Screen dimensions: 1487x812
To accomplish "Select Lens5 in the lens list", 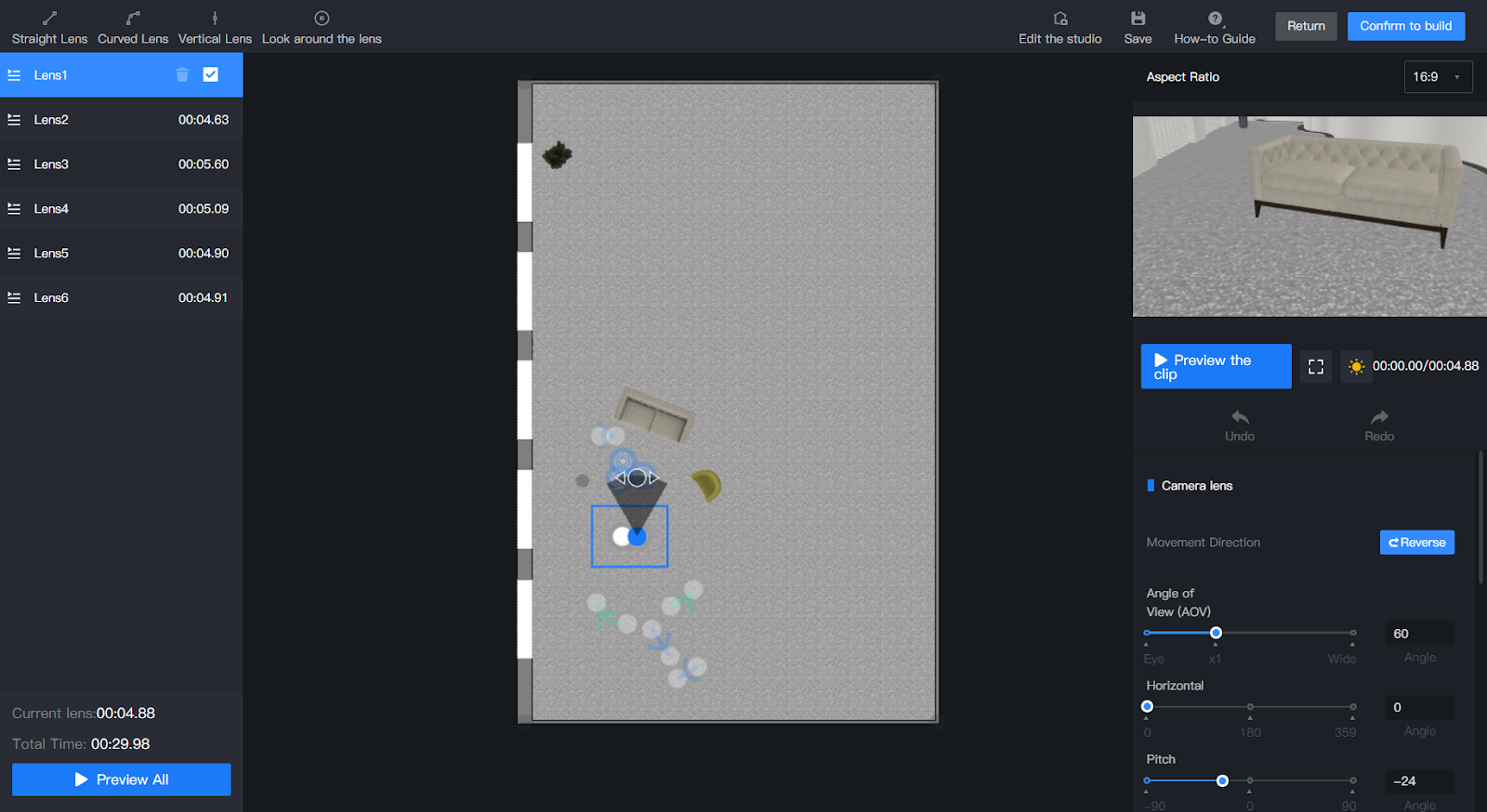I will (x=121, y=254).
